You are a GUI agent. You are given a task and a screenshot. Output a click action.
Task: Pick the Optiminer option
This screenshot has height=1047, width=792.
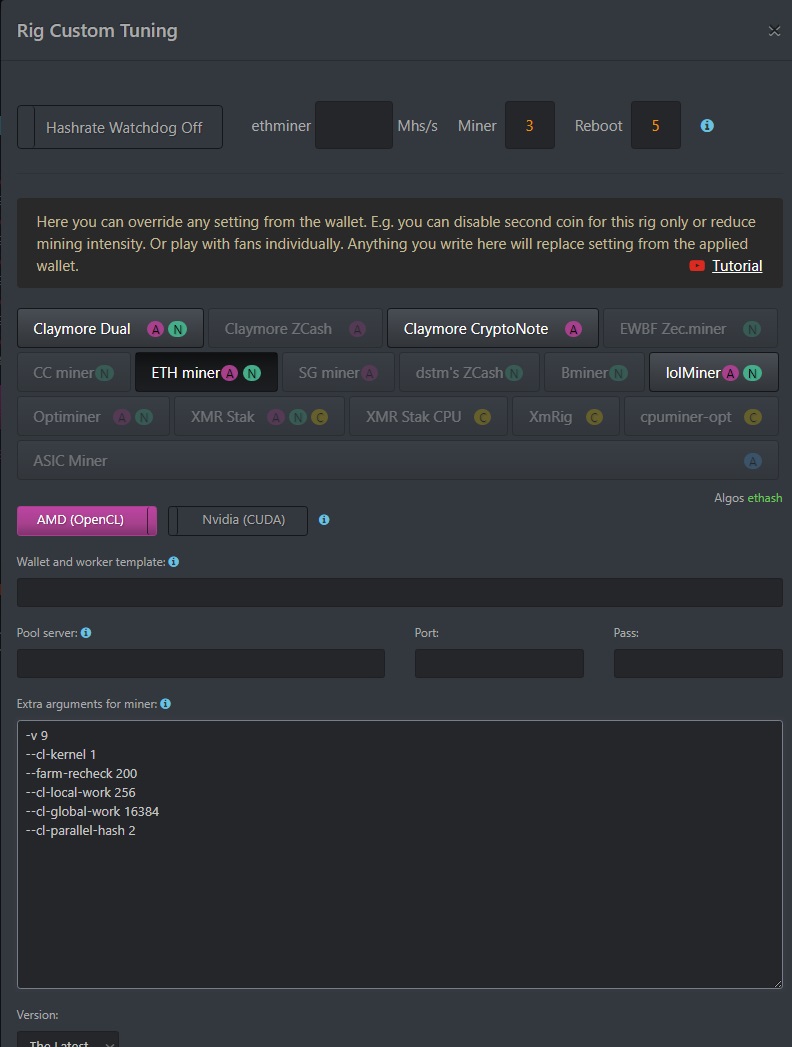click(x=93, y=417)
